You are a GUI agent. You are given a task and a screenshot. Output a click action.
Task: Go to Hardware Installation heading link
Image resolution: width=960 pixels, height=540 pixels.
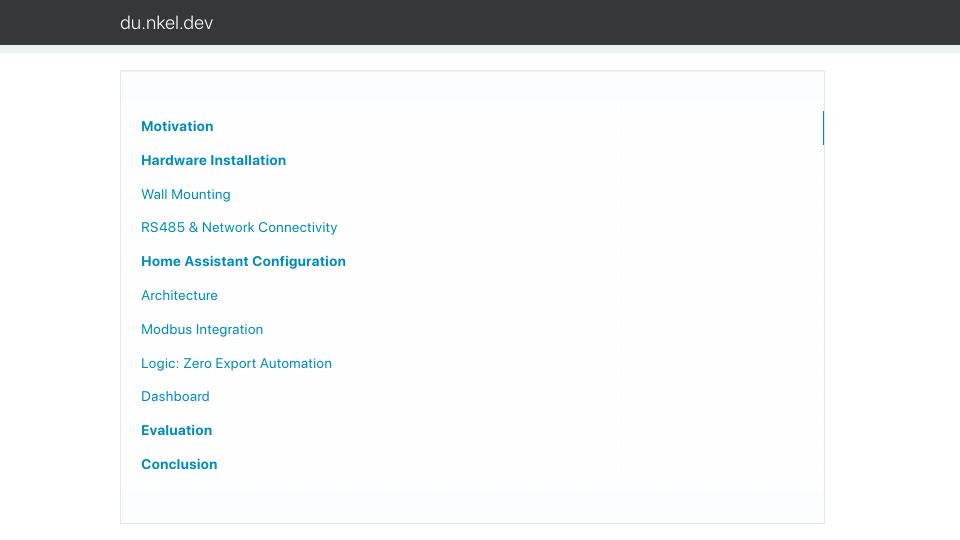coord(214,160)
